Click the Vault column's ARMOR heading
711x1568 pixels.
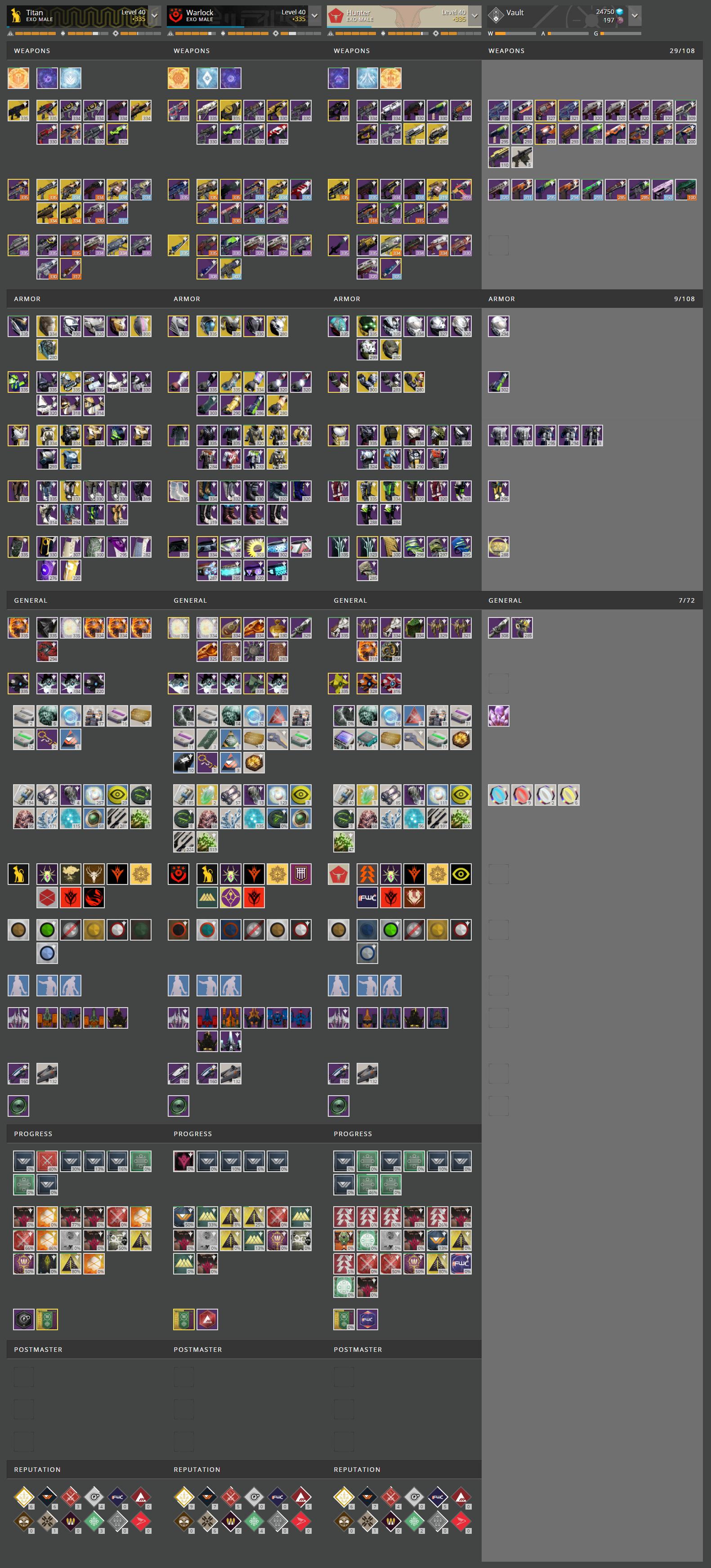[x=501, y=299]
